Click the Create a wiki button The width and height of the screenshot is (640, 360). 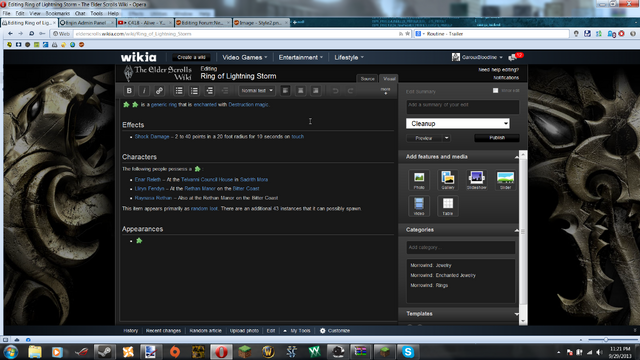(x=191, y=57)
